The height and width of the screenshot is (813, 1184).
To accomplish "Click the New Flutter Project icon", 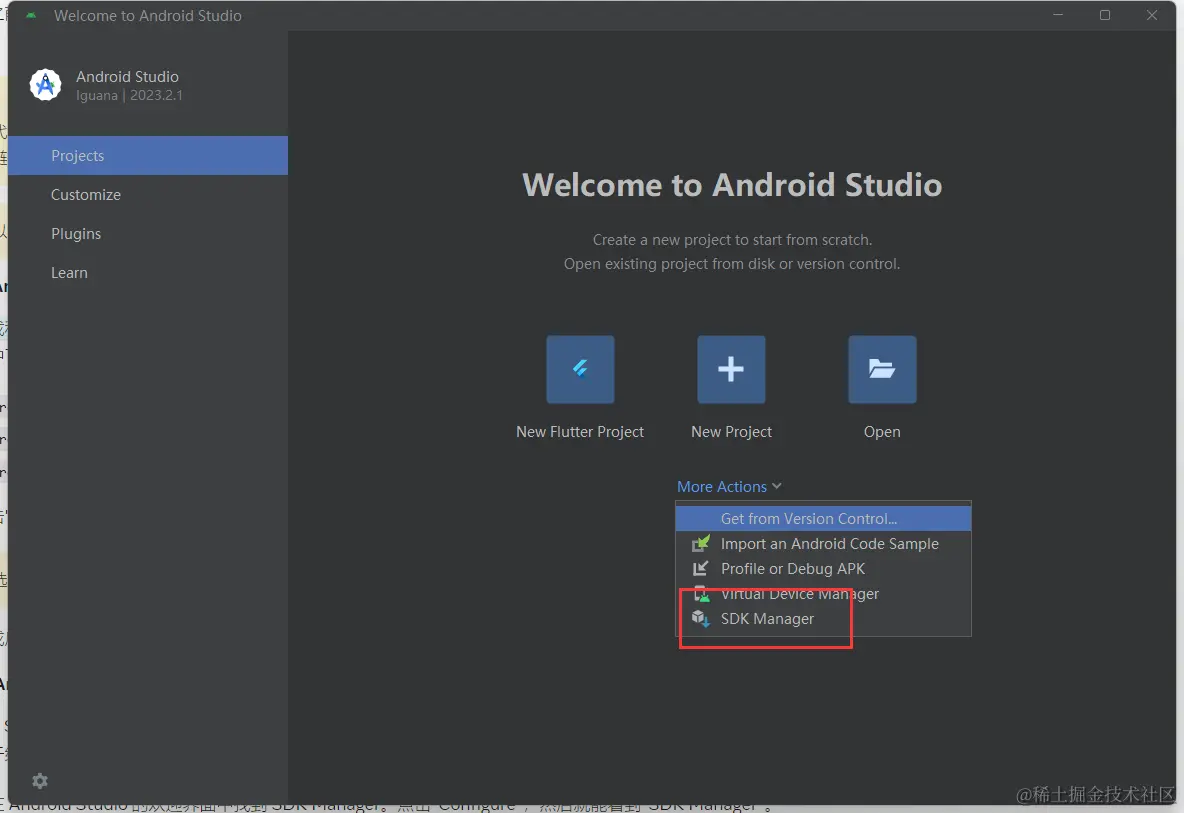I will click(x=580, y=369).
